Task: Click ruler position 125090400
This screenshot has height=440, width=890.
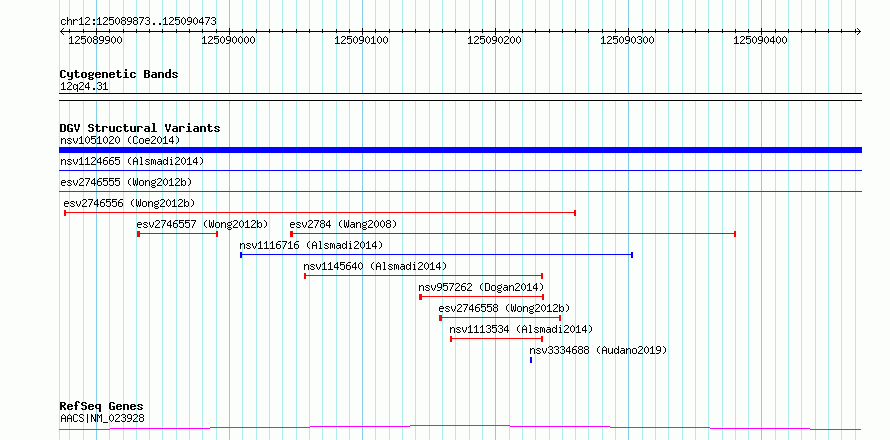Action: click(x=761, y=40)
